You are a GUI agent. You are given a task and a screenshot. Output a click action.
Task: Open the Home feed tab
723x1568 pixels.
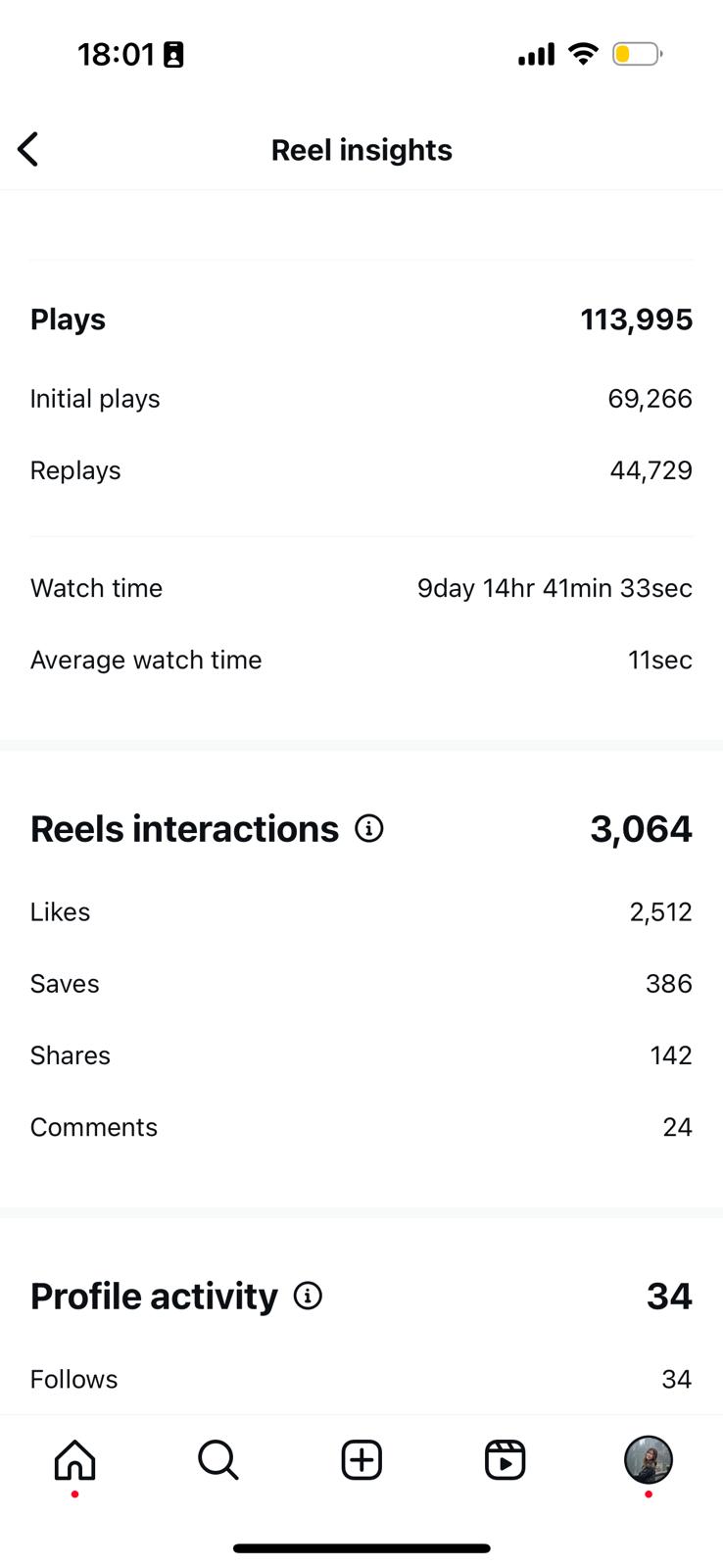[74, 1459]
